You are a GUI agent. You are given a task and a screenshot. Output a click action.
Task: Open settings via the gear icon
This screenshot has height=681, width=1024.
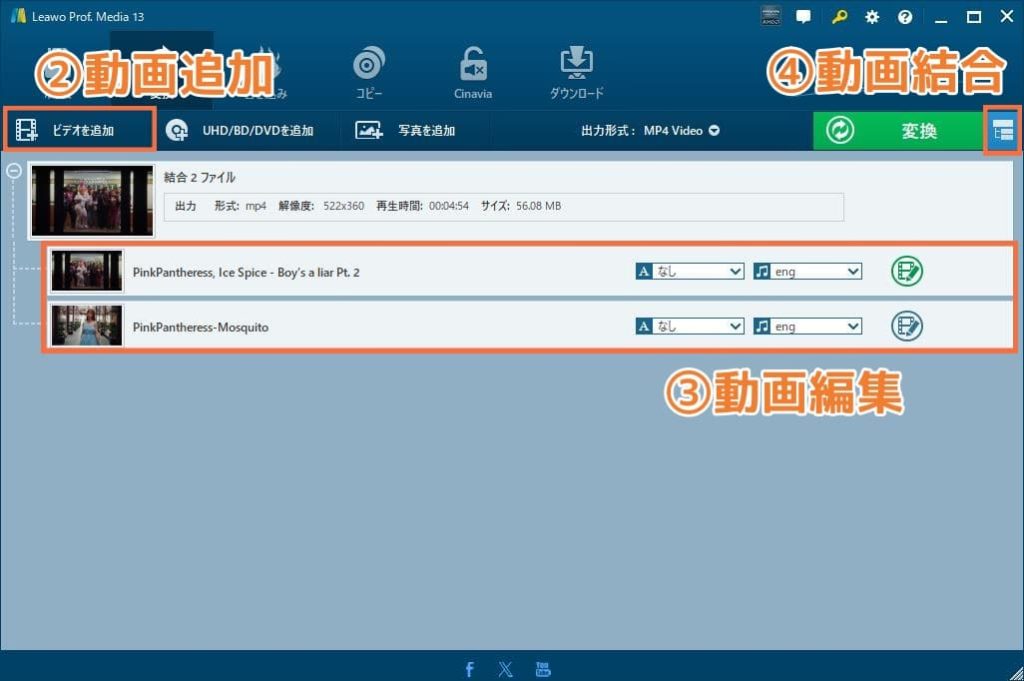point(872,17)
